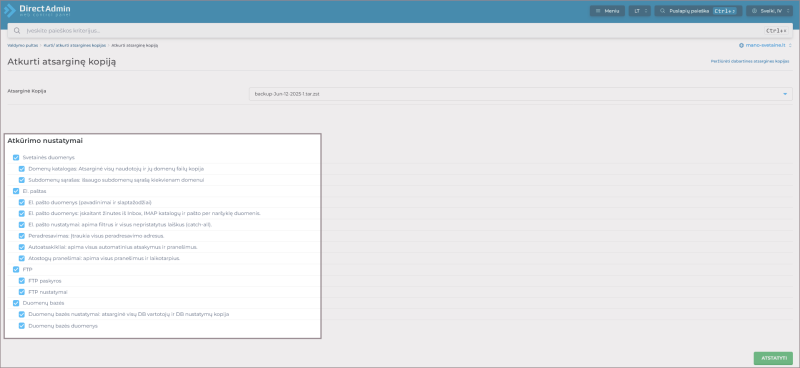Open the Atsarginė Kopija backup file dropdown
Viewport: 800px width, 368px height.
pyautogui.click(x=521, y=94)
